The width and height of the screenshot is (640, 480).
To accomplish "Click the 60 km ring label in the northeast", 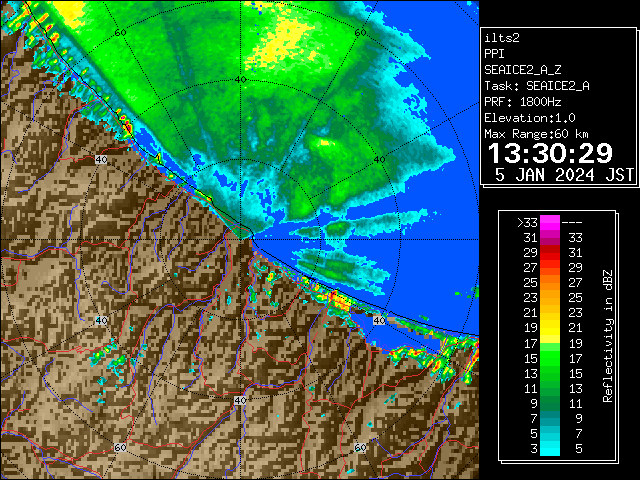I will tap(360, 33).
